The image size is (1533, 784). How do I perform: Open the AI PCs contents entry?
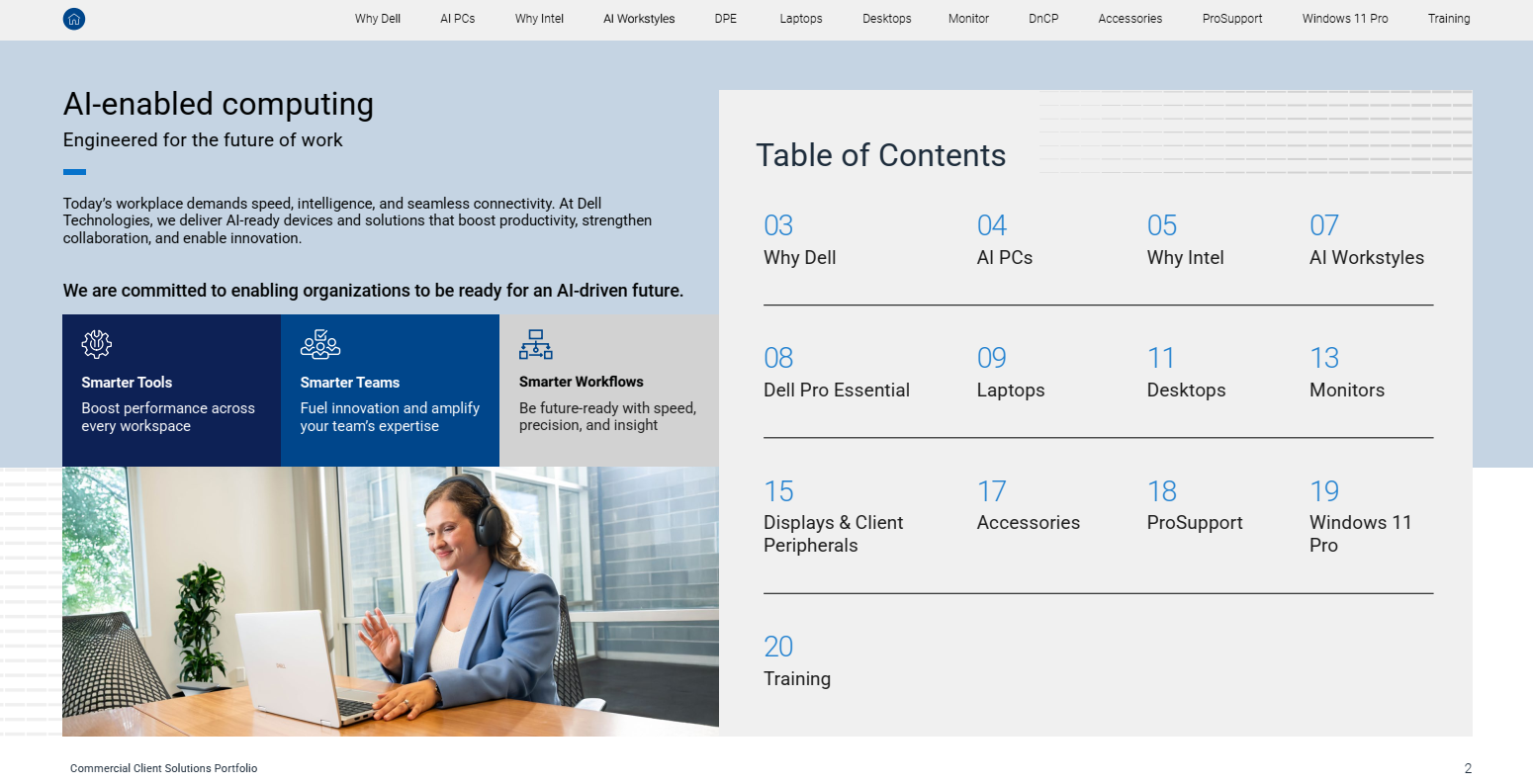[x=1005, y=241]
